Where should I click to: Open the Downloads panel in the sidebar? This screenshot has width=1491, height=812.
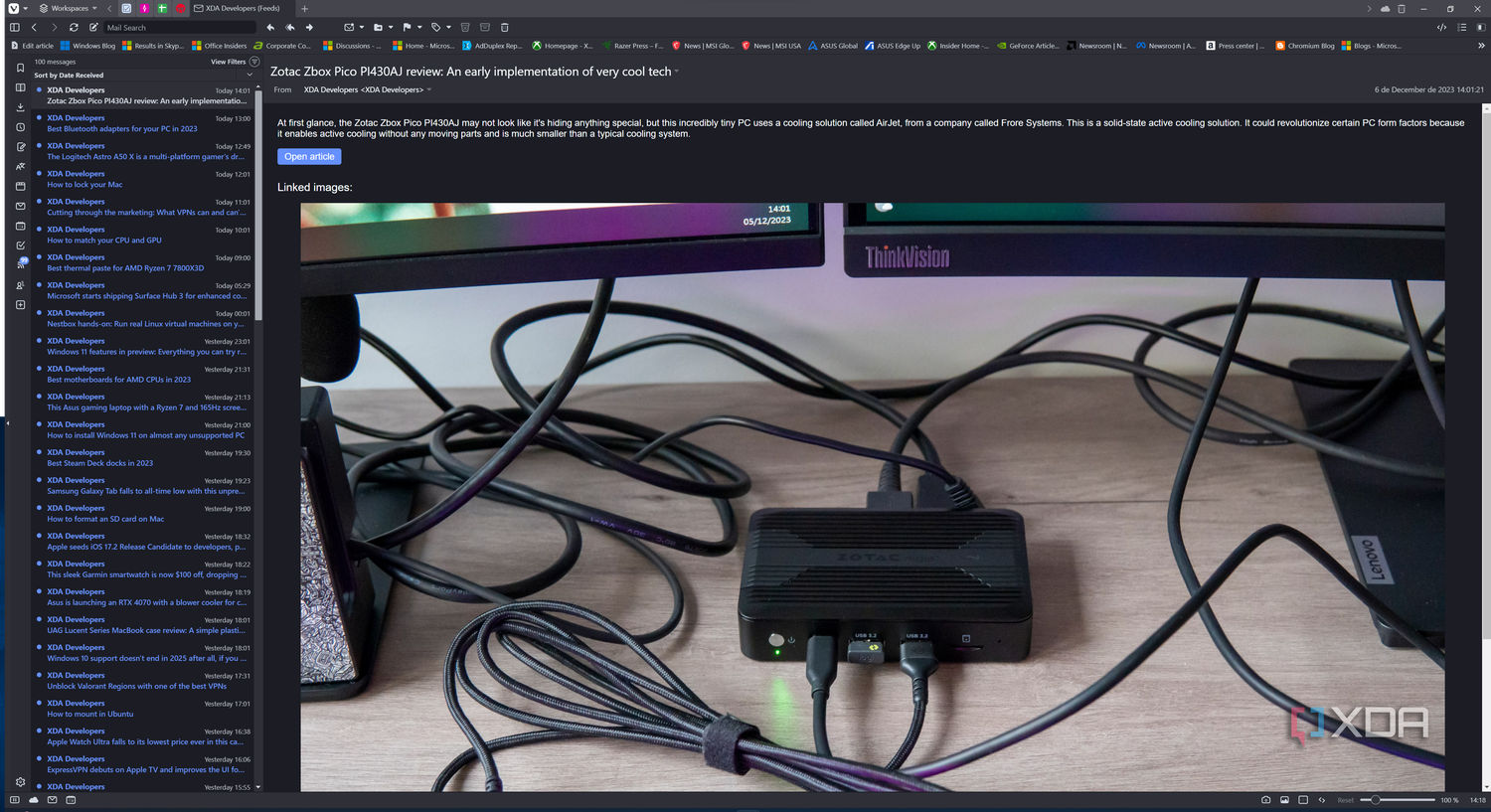click(20, 107)
